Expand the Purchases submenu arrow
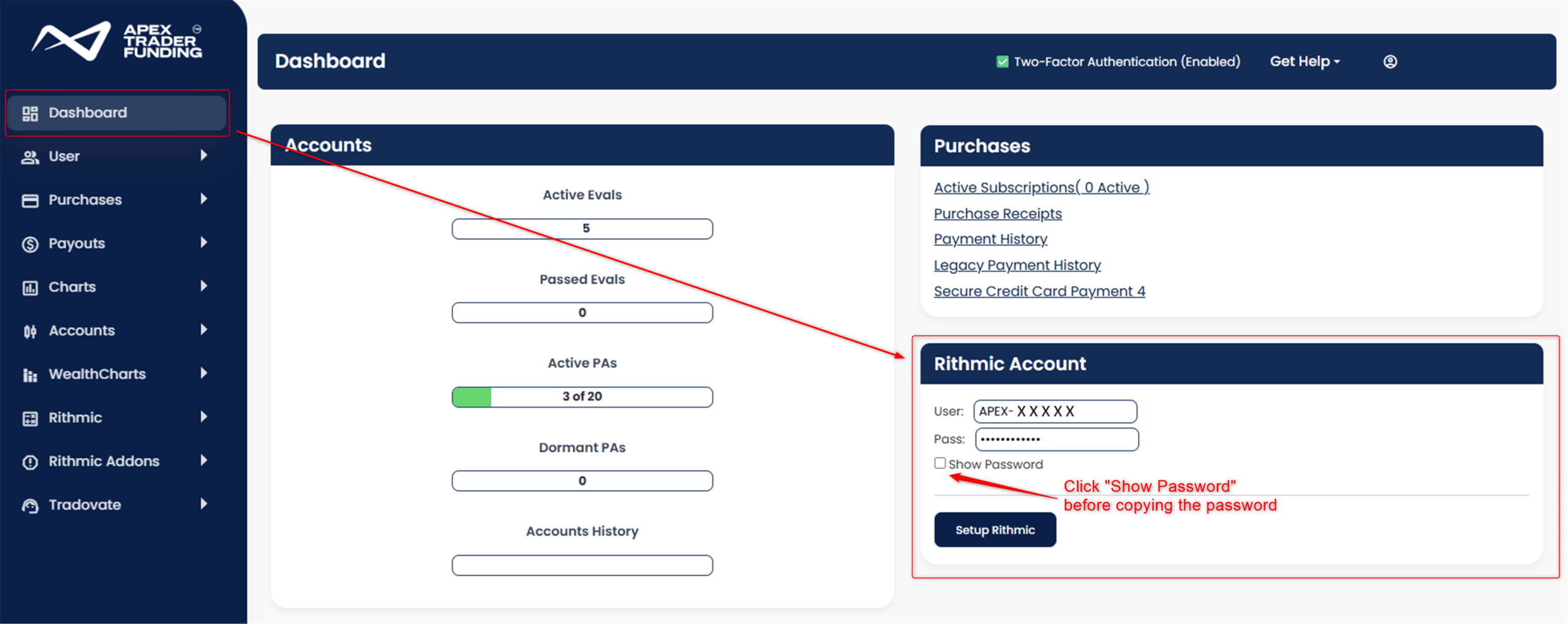 pyautogui.click(x=204, y=199)
